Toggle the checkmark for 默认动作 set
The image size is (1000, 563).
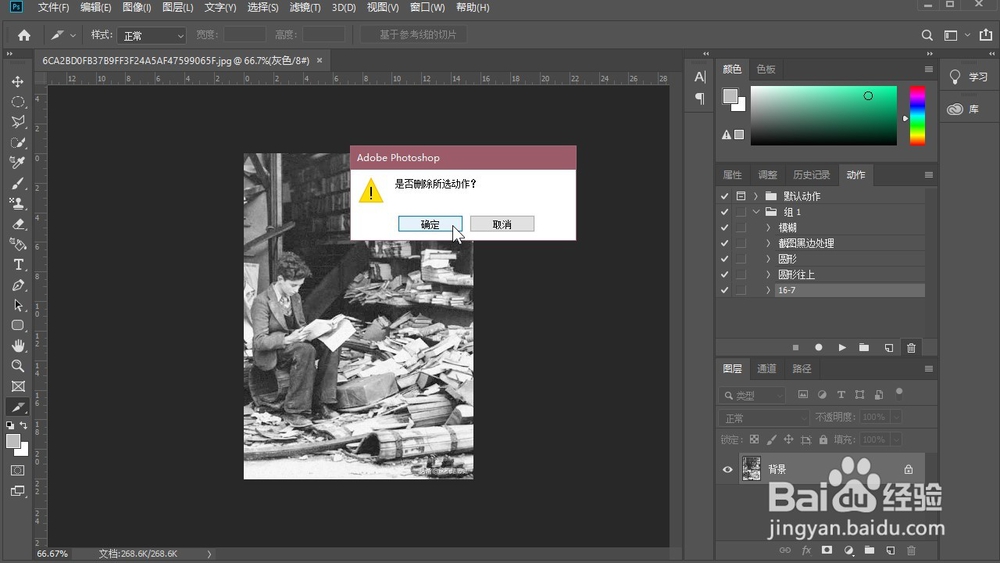tap(724, 196)
